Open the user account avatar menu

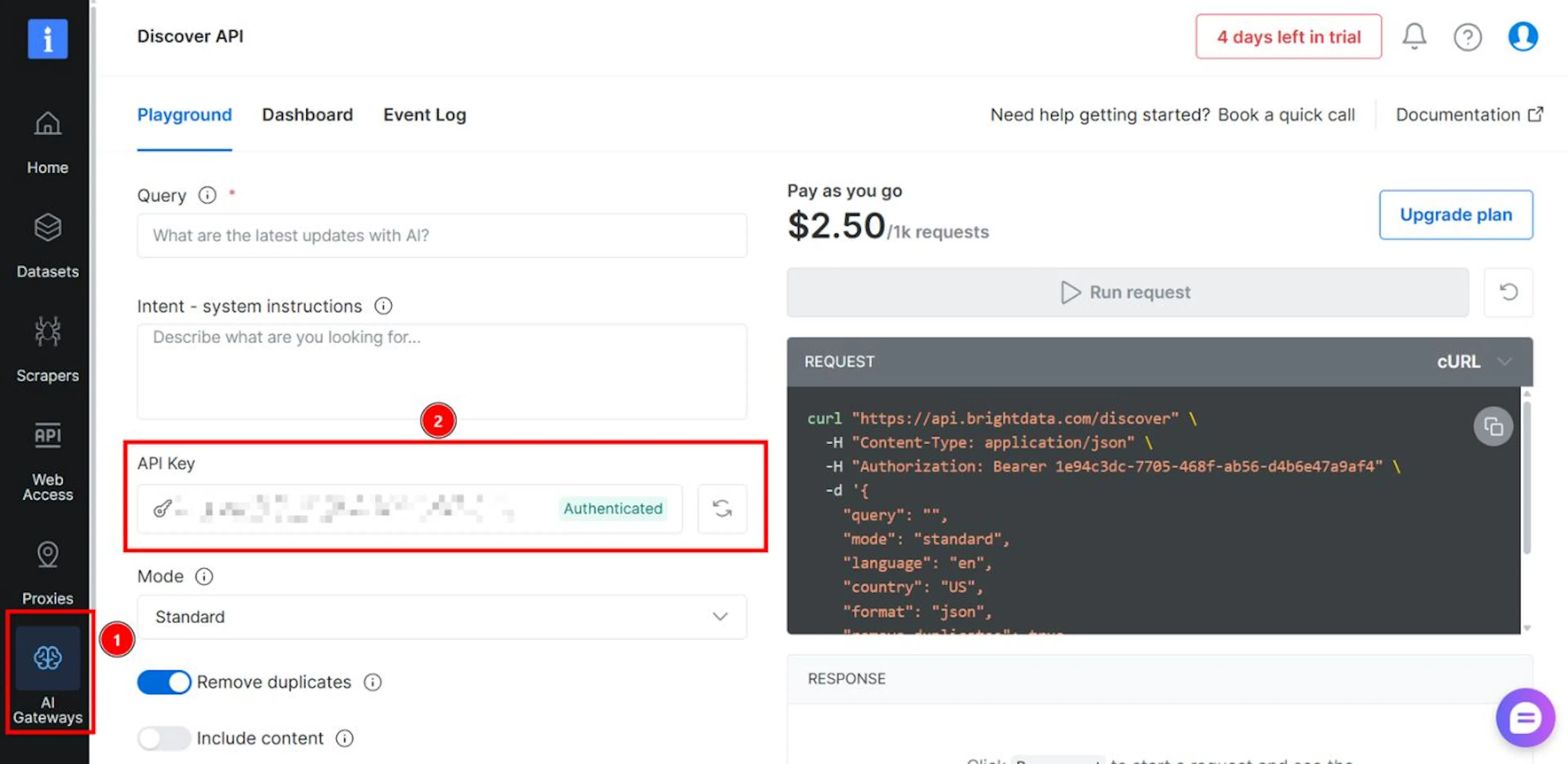1522,36
